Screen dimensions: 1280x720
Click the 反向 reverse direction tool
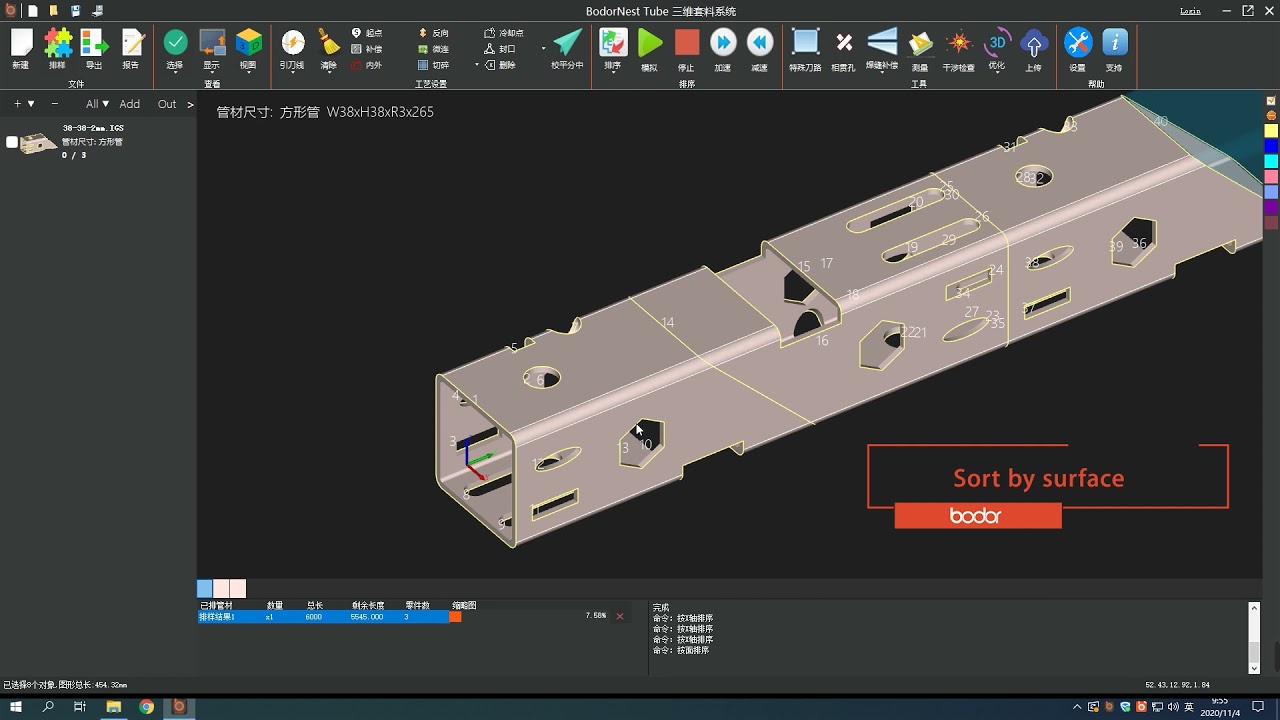coord(434,33)
